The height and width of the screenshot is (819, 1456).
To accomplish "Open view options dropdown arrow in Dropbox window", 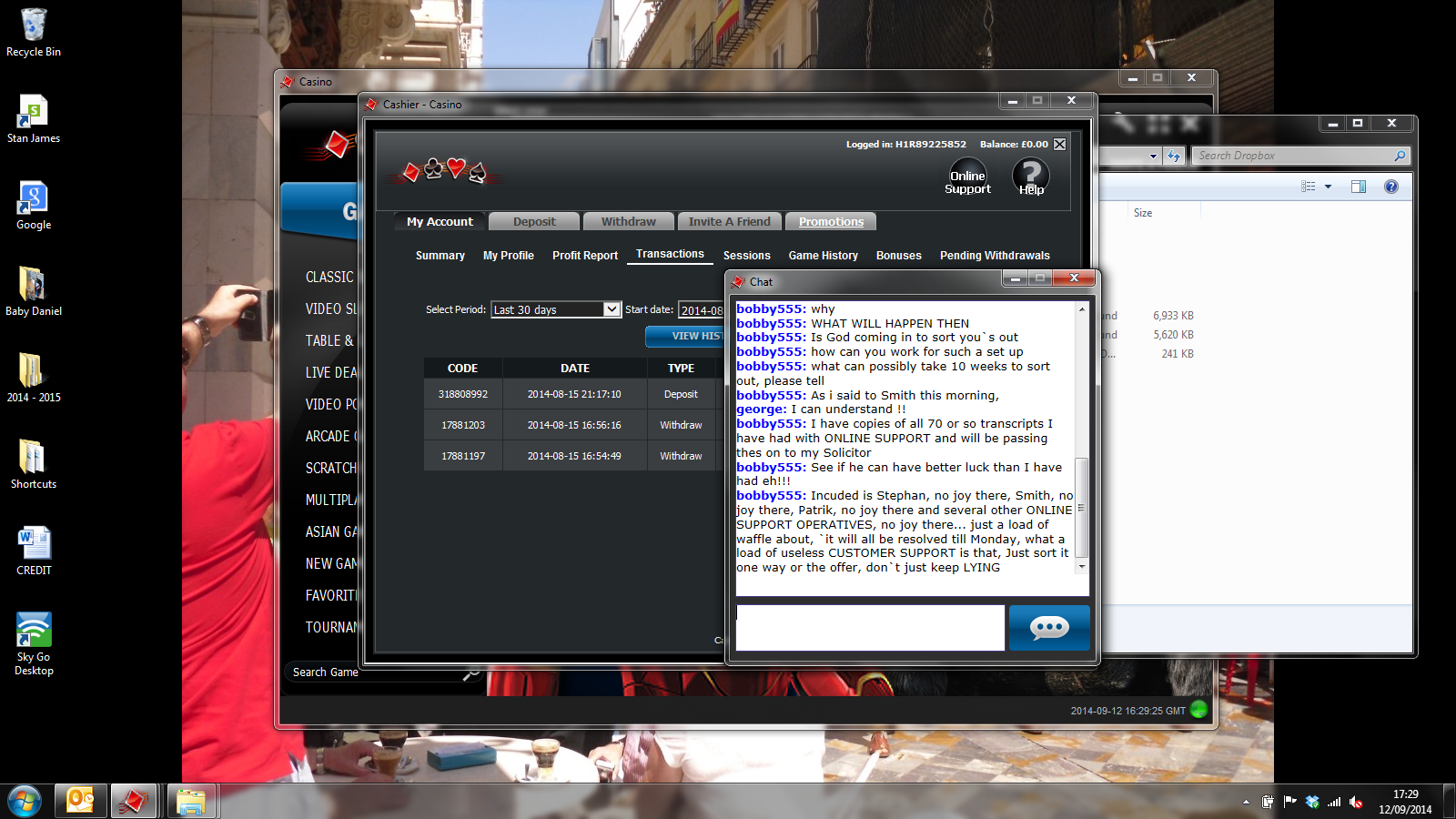I will click(x=1328, y=187).
